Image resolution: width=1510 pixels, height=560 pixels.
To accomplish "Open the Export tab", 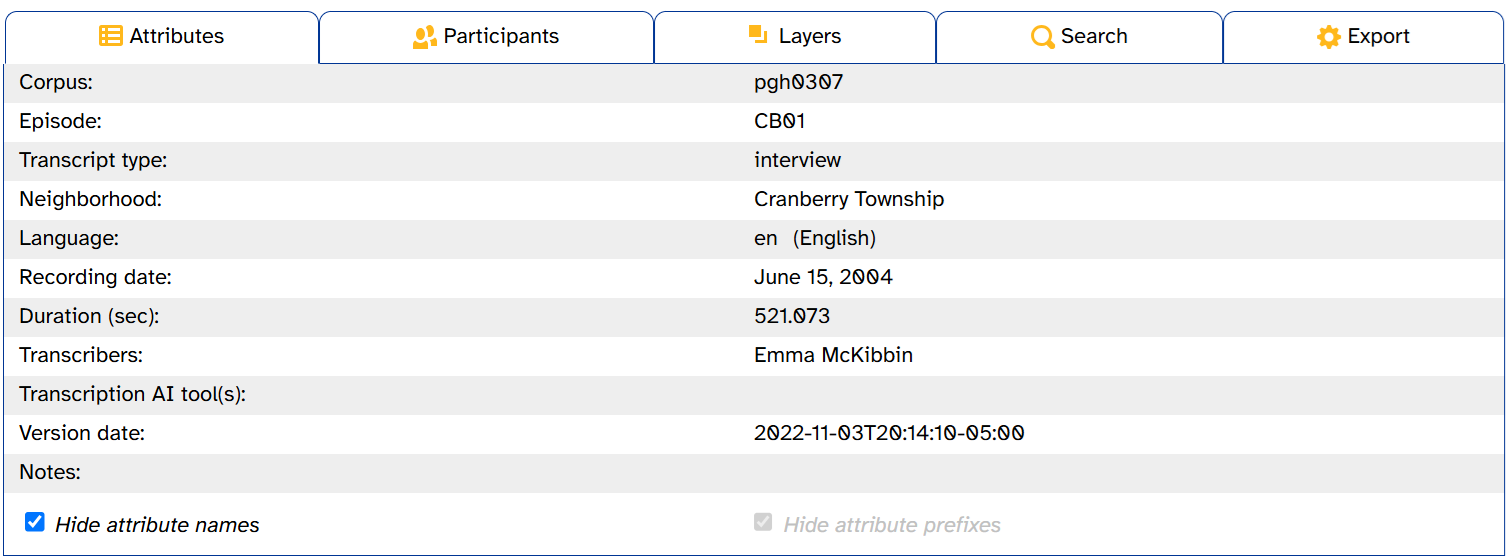I will [1364, 37].
